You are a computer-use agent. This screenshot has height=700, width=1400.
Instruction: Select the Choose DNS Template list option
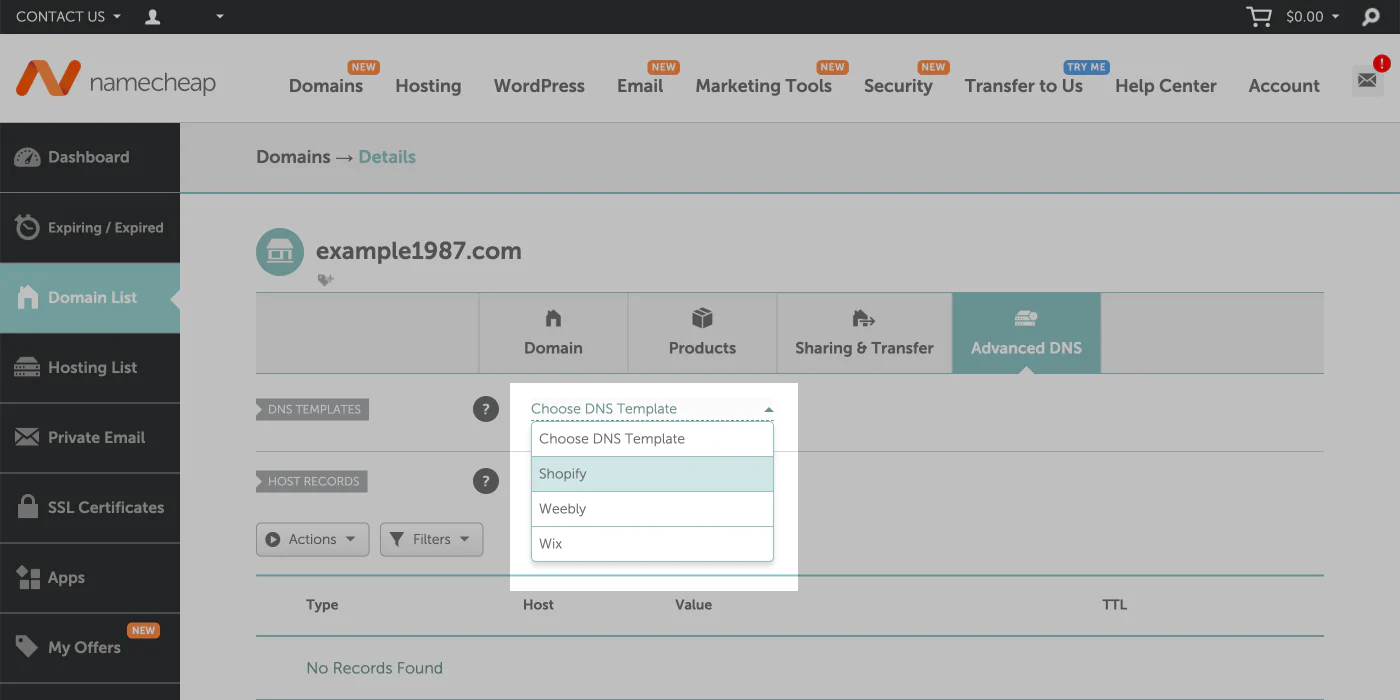pyautogui.click(x=652, y=439)
